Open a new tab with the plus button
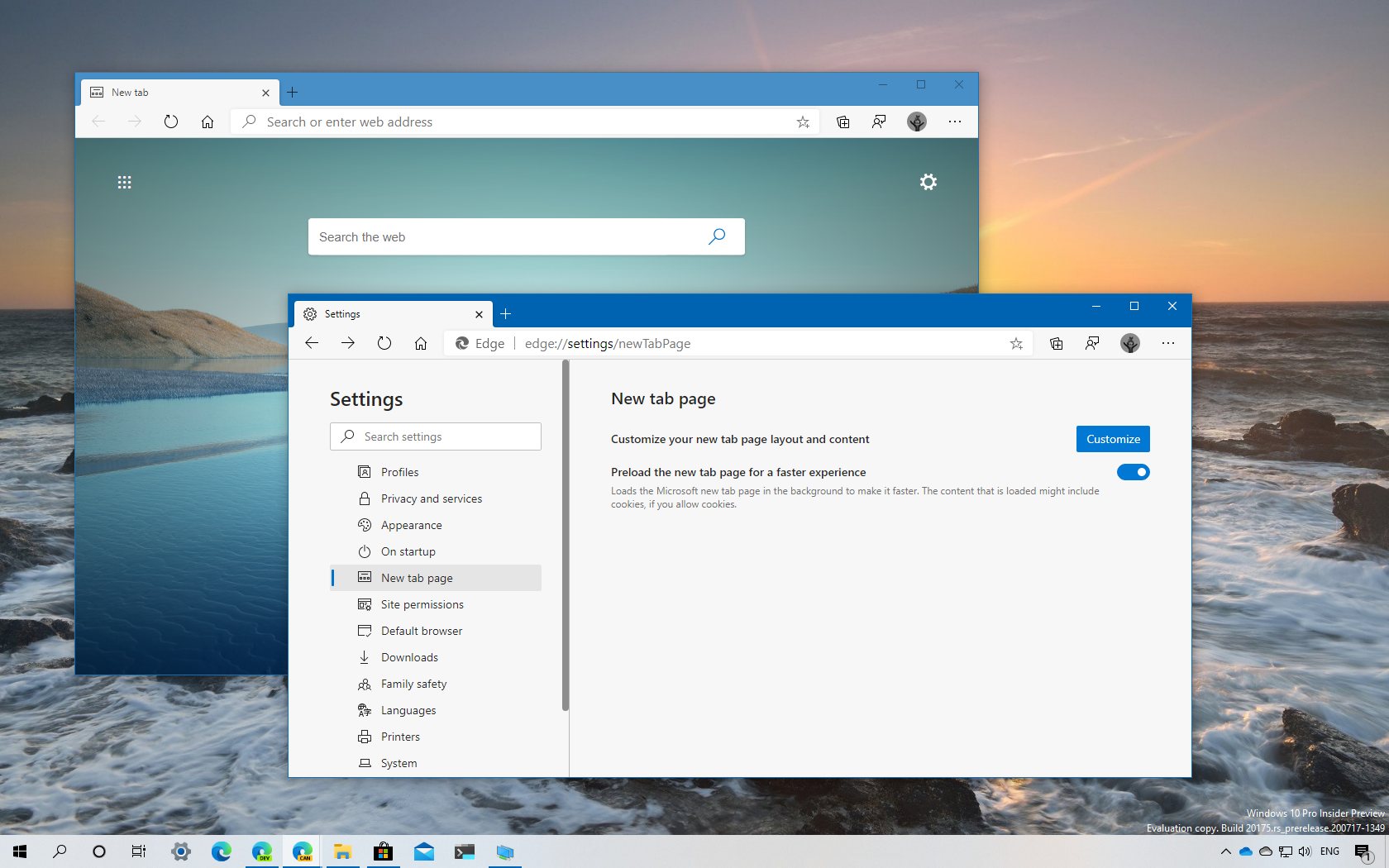Image resolution: width=1389 pixels, height=868 pixels. (506, 314)
